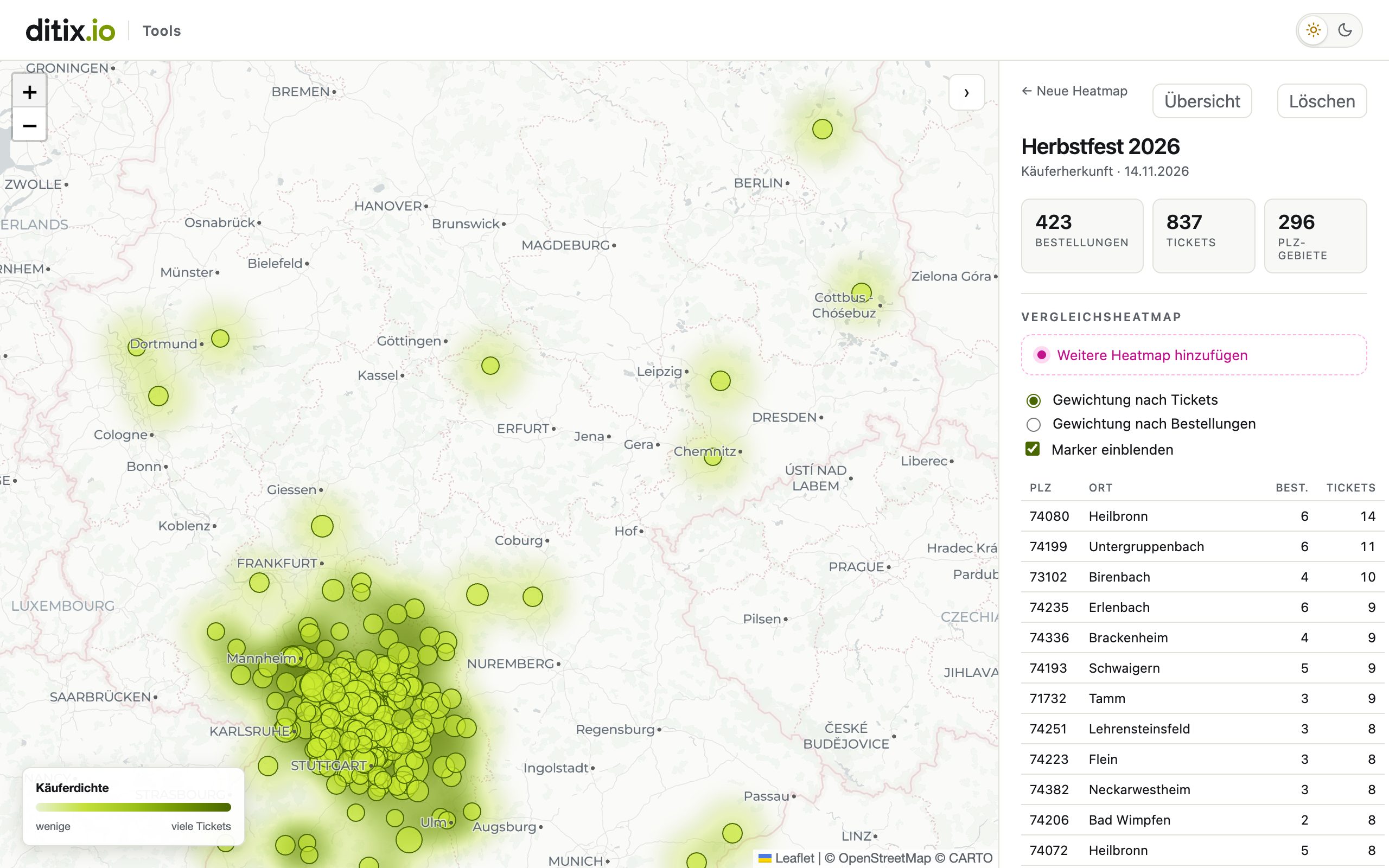Uncheck Marker einblenden checkbox
This screenshot has height=868, width=1389.
point(1033,449)
